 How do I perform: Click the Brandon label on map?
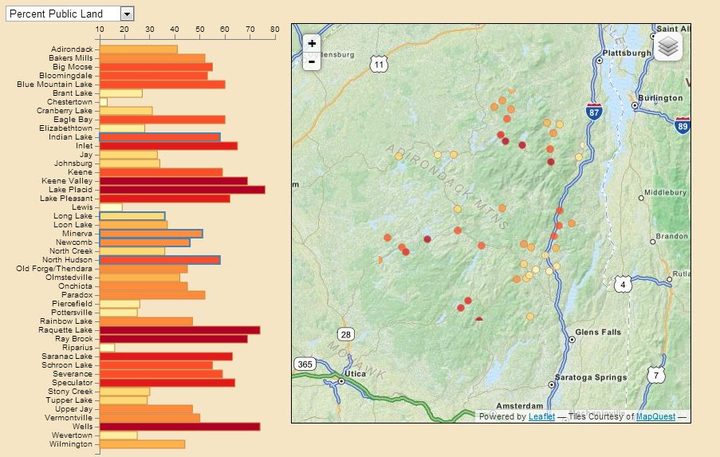672,236
